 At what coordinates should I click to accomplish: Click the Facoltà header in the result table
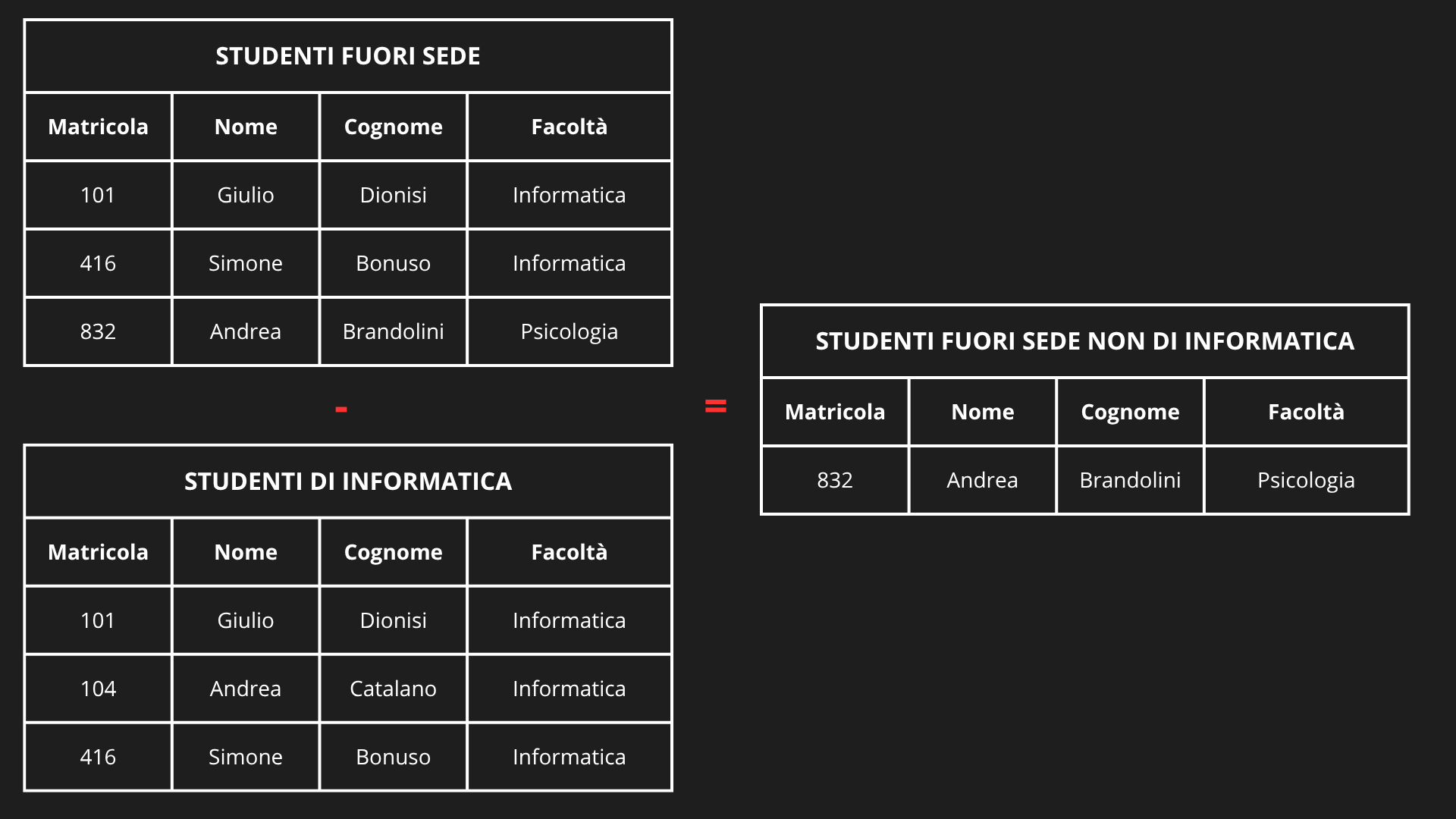(x=1306, y=412)
